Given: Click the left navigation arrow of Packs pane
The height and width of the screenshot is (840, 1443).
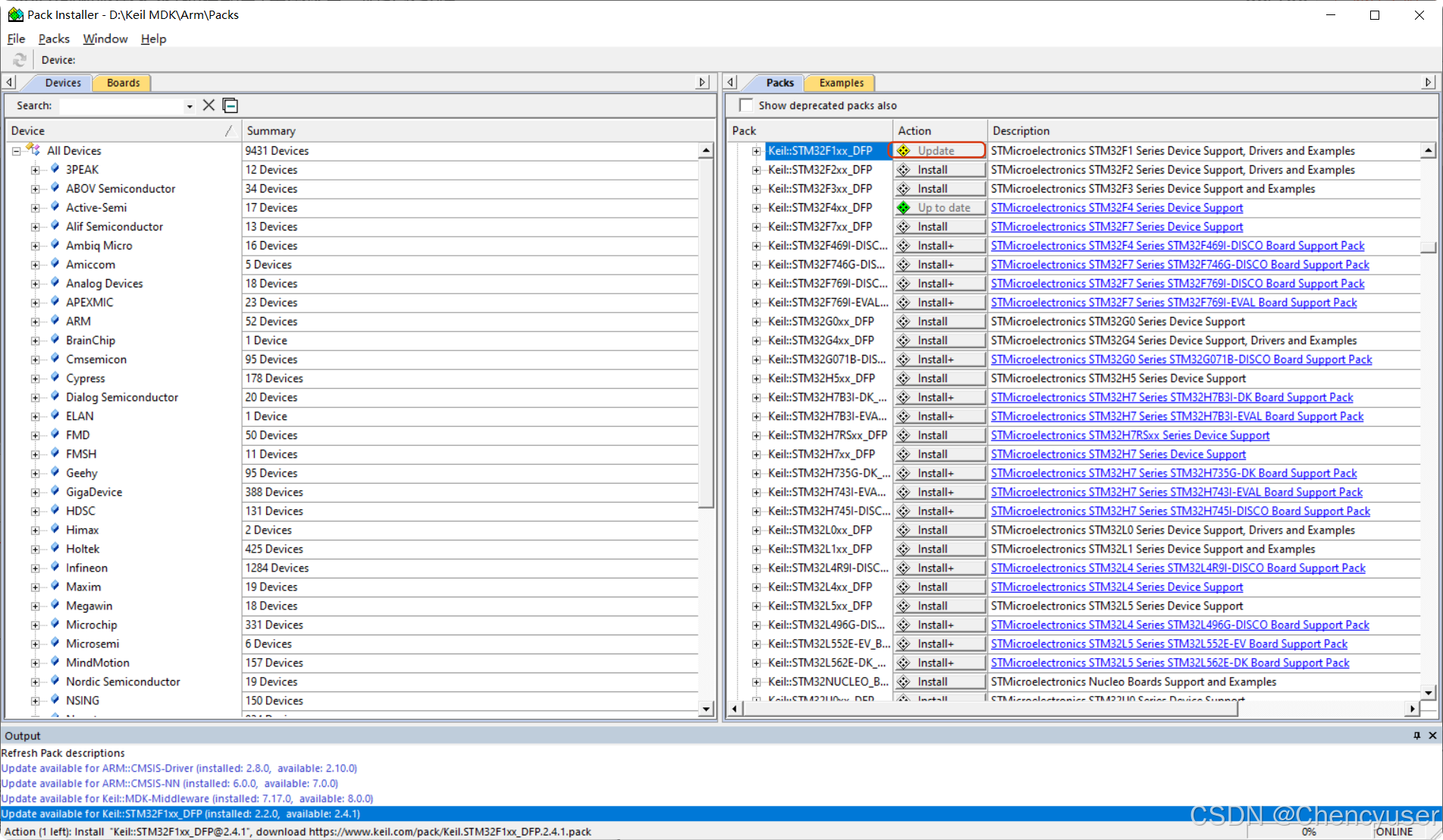Looking at the screenshot, I should (731, 82).
